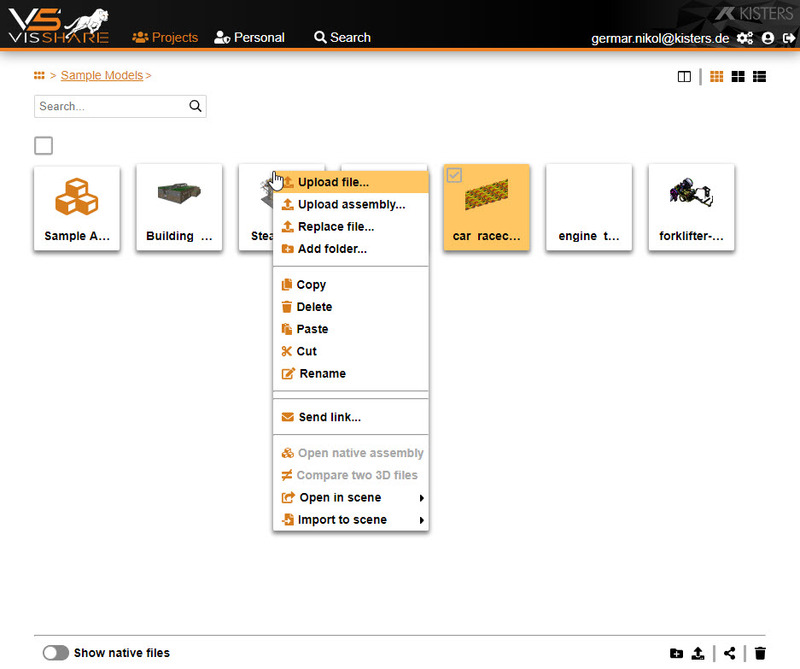Viewport: 800px width, 669px height.
Task: Open the user profile icon
Action: tap(768, 38)
